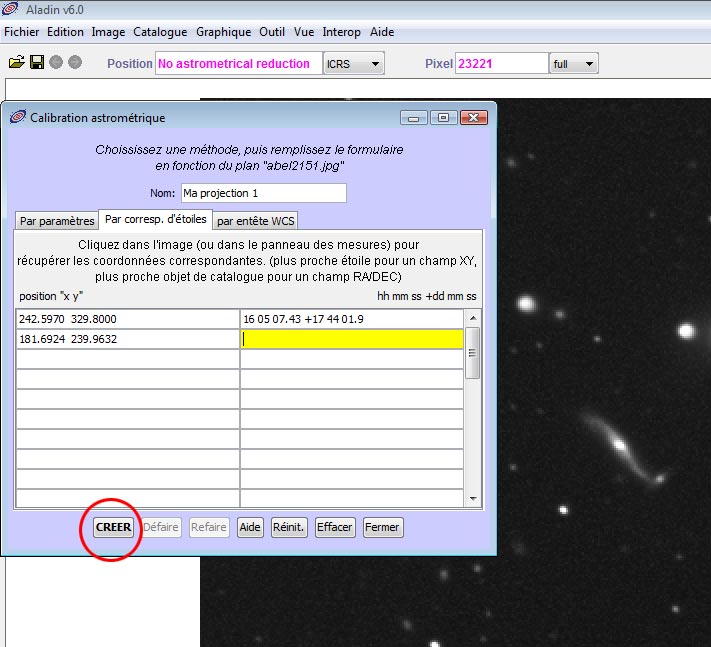The image size is (711, 647).
Task: Minimize the Calibration astrométrique dialog
Action: tap(414, 118)
